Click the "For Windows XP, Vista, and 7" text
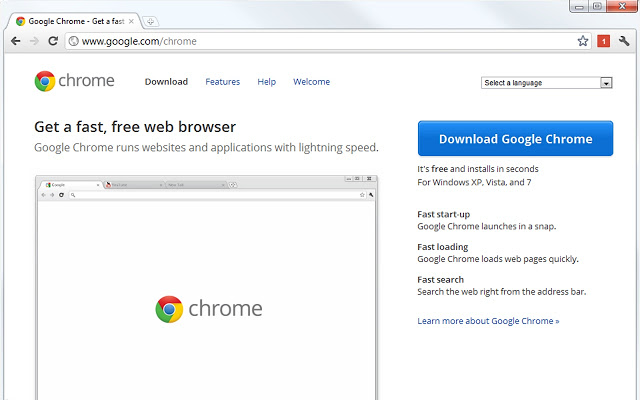 click(474, 182)
